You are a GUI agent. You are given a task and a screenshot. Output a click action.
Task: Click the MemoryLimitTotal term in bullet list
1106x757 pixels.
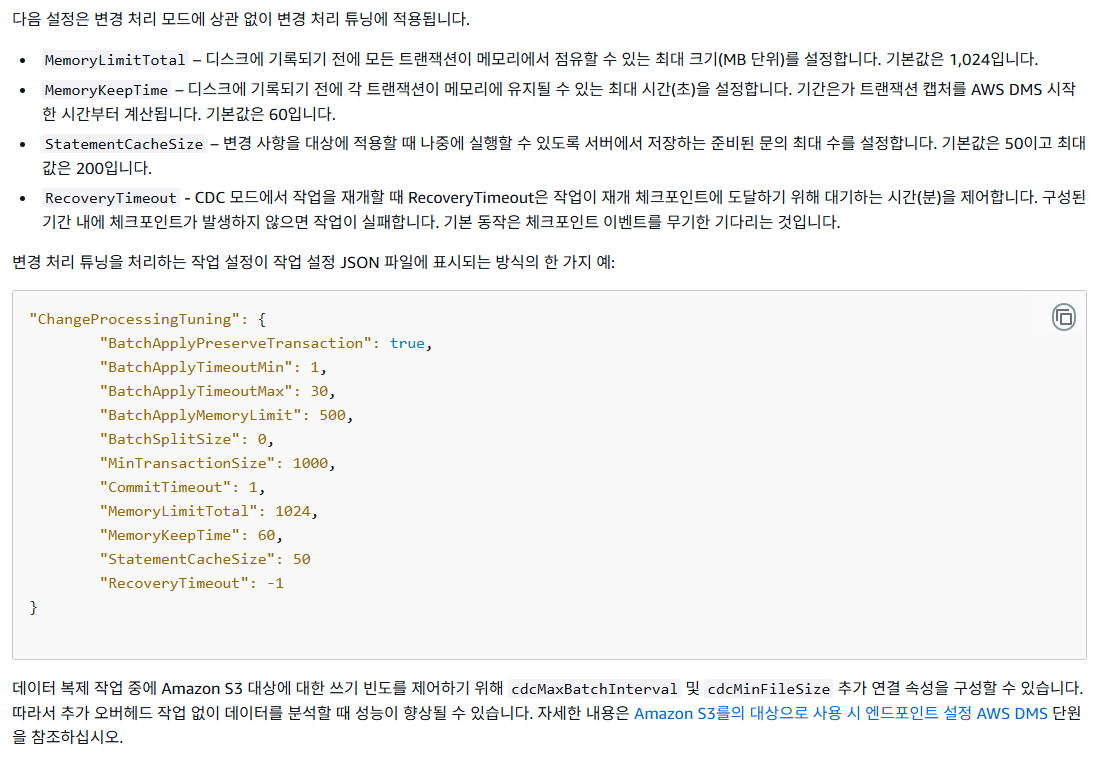[115, 60]
